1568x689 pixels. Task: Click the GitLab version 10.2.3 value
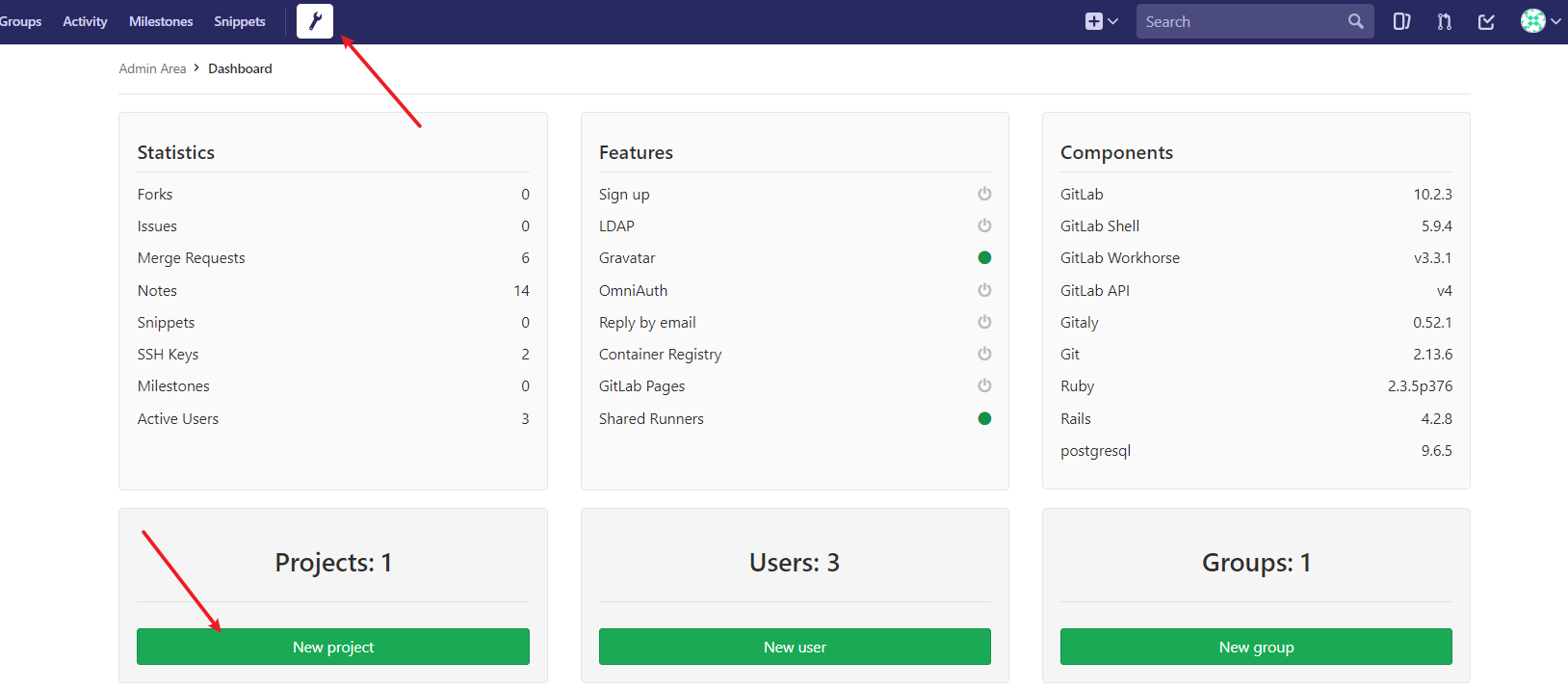pos(1433,194)
